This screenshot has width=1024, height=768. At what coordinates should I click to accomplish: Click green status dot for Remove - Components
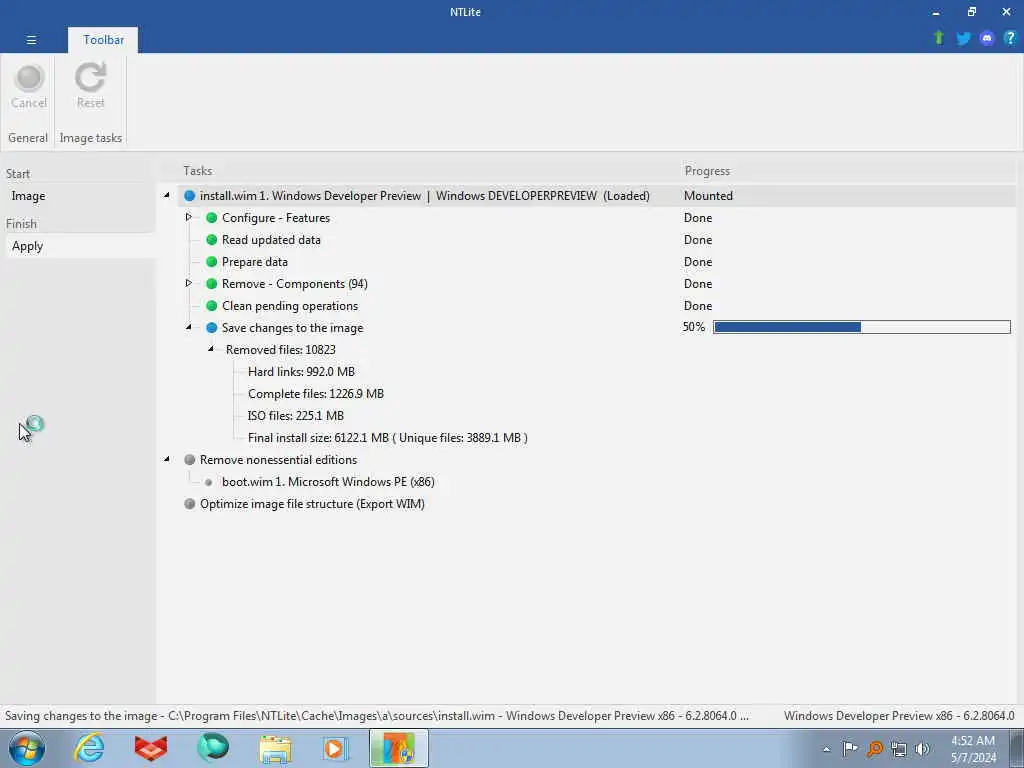[212, 284]
